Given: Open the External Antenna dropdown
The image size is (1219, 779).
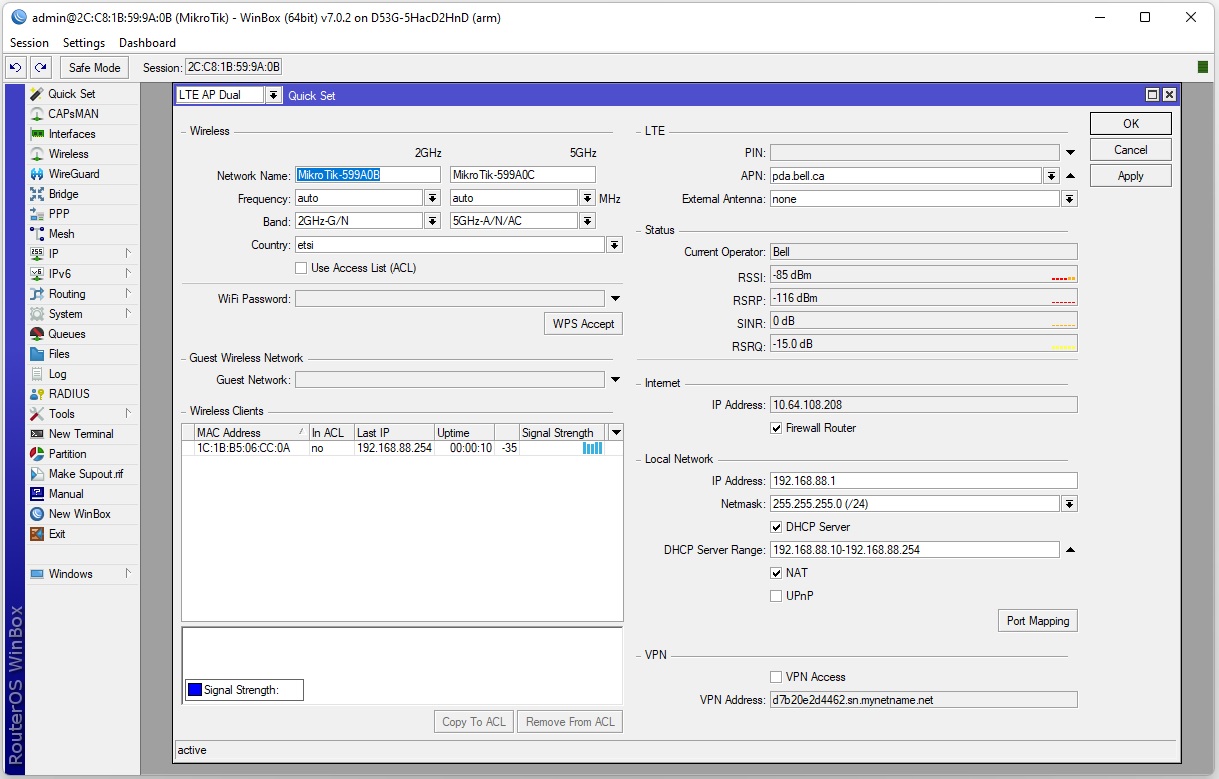Looking at the screenshot, I should (x=1069, y=199).
